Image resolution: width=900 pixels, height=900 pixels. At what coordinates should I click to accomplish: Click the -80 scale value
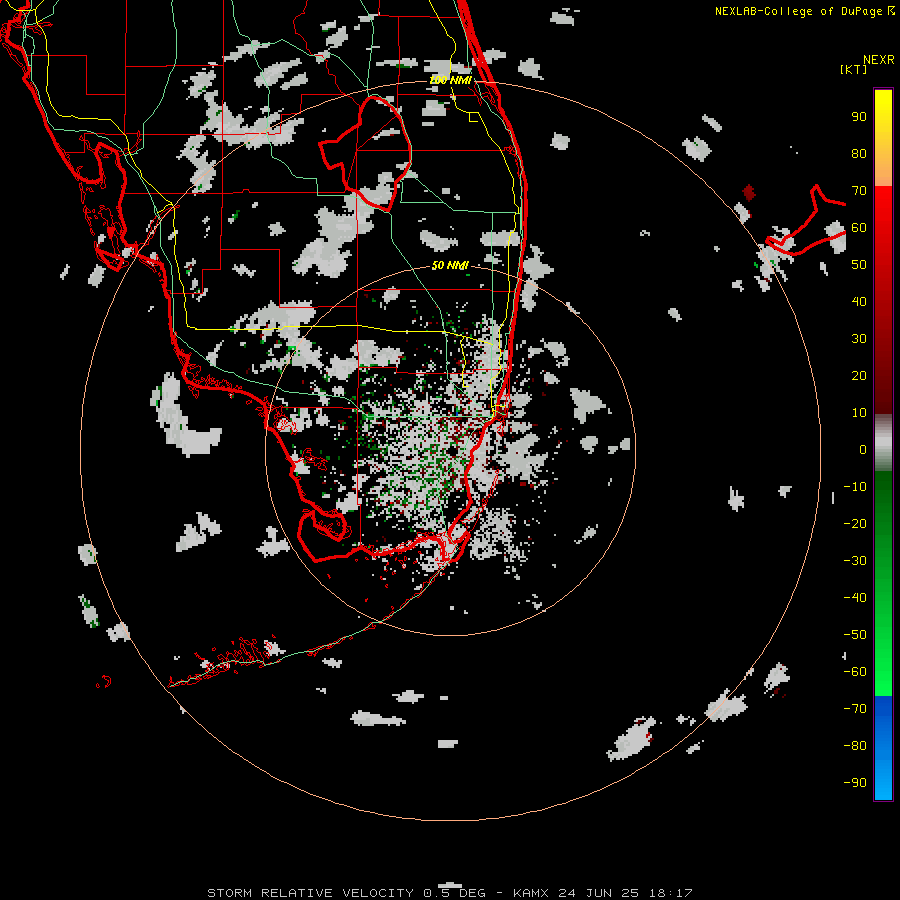(855, 746)
